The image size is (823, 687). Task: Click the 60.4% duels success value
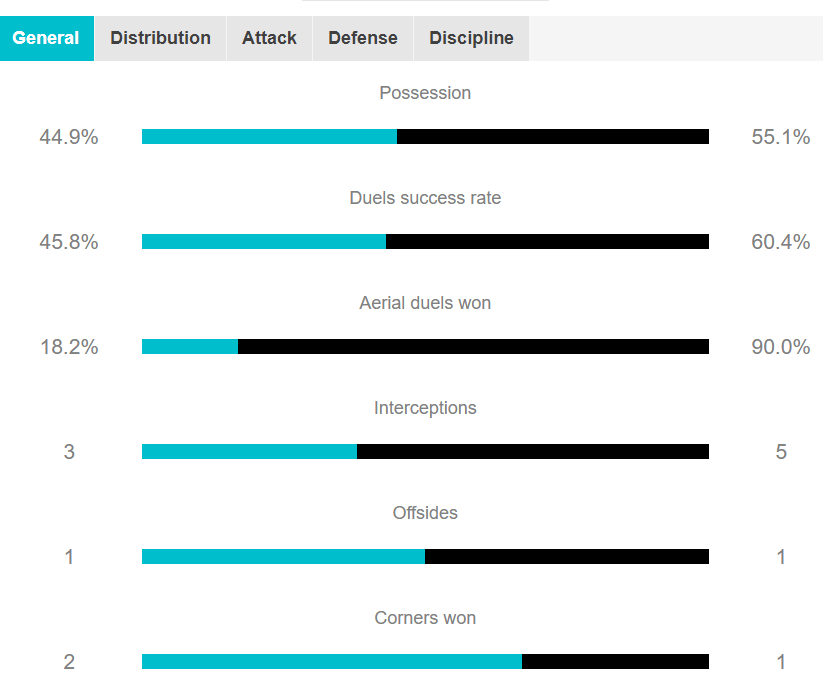780,242
